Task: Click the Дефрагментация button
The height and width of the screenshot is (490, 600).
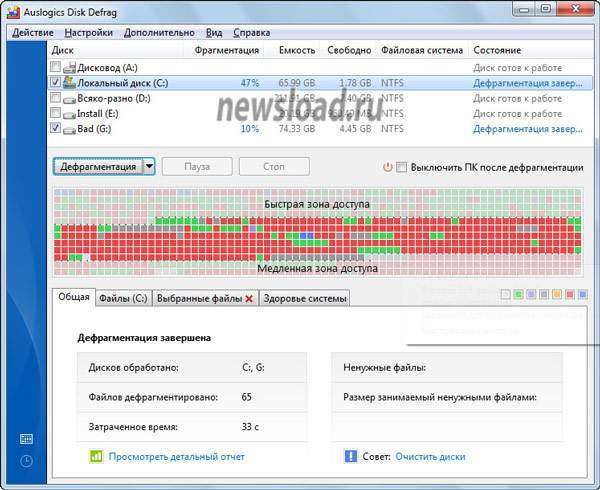Action: pos(98,166)
